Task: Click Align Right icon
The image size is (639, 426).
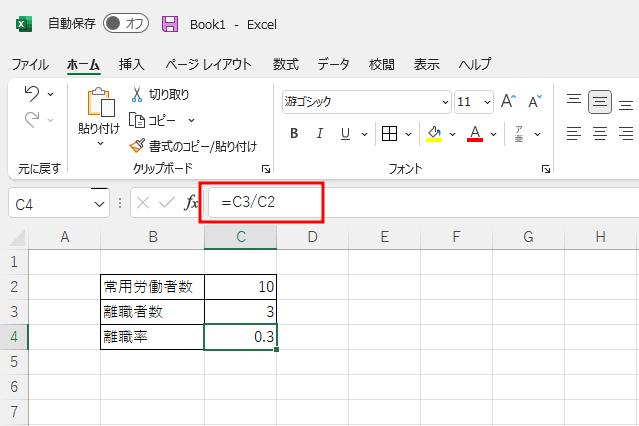Action: [x=626, y=133]
